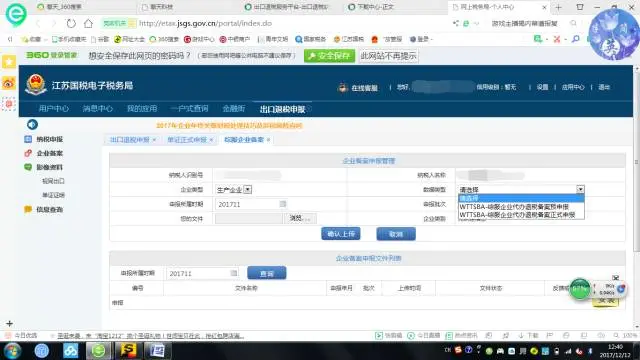
Task: Click the orange 2017 announcement link
Action: coord(229,125)
